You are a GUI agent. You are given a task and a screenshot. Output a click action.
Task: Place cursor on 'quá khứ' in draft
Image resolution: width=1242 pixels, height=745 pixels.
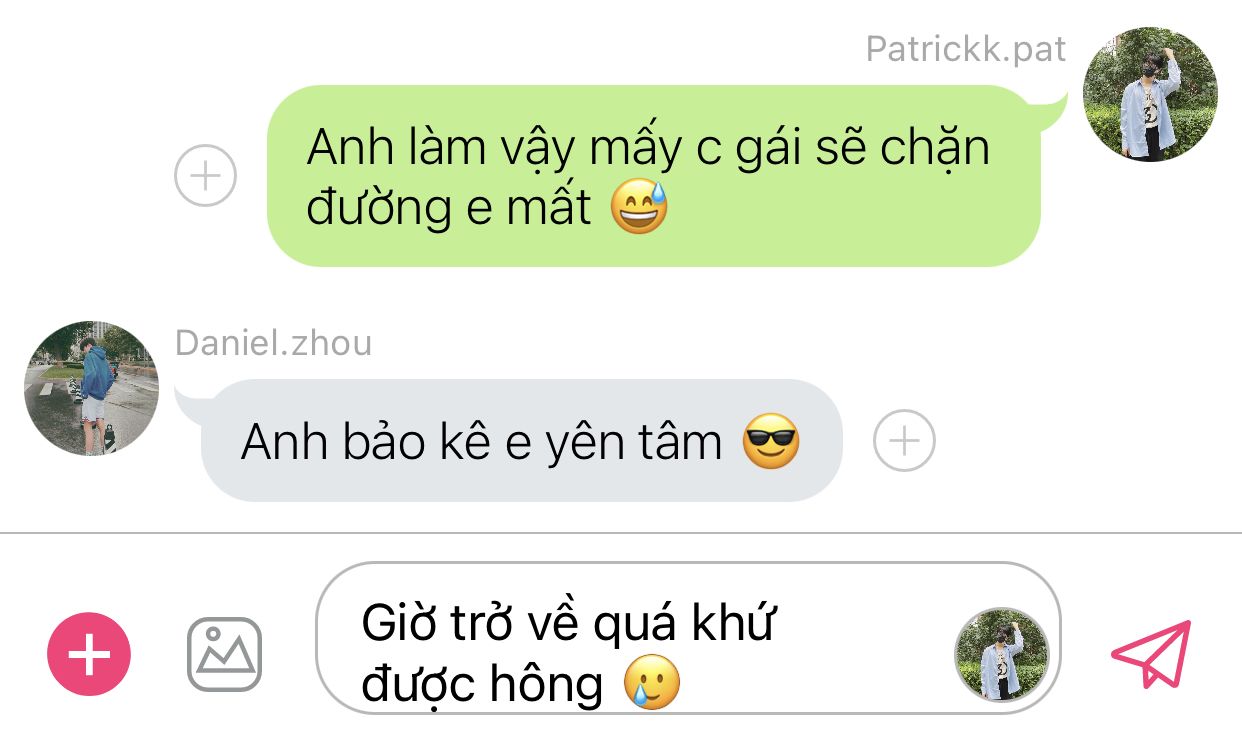click(x=684, y=625)
